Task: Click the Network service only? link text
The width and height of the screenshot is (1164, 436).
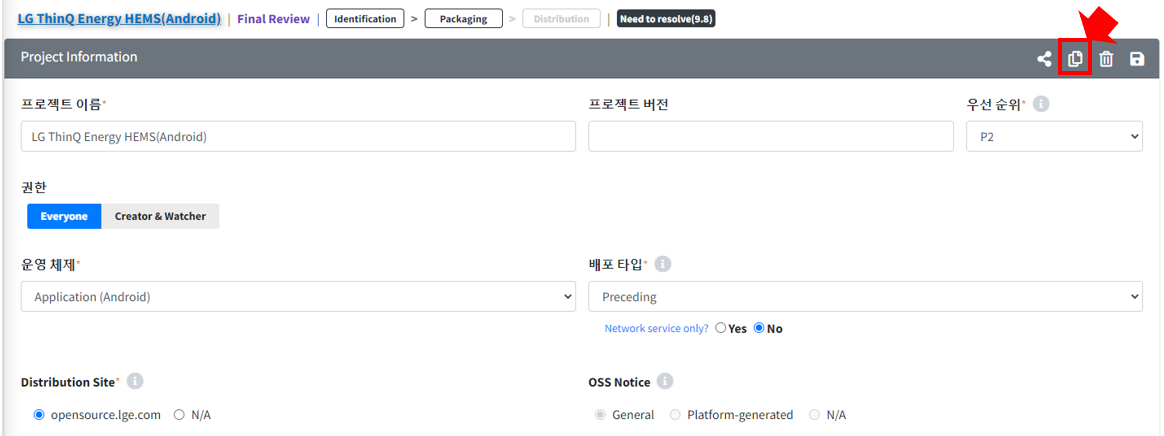Action: (657, 328)
